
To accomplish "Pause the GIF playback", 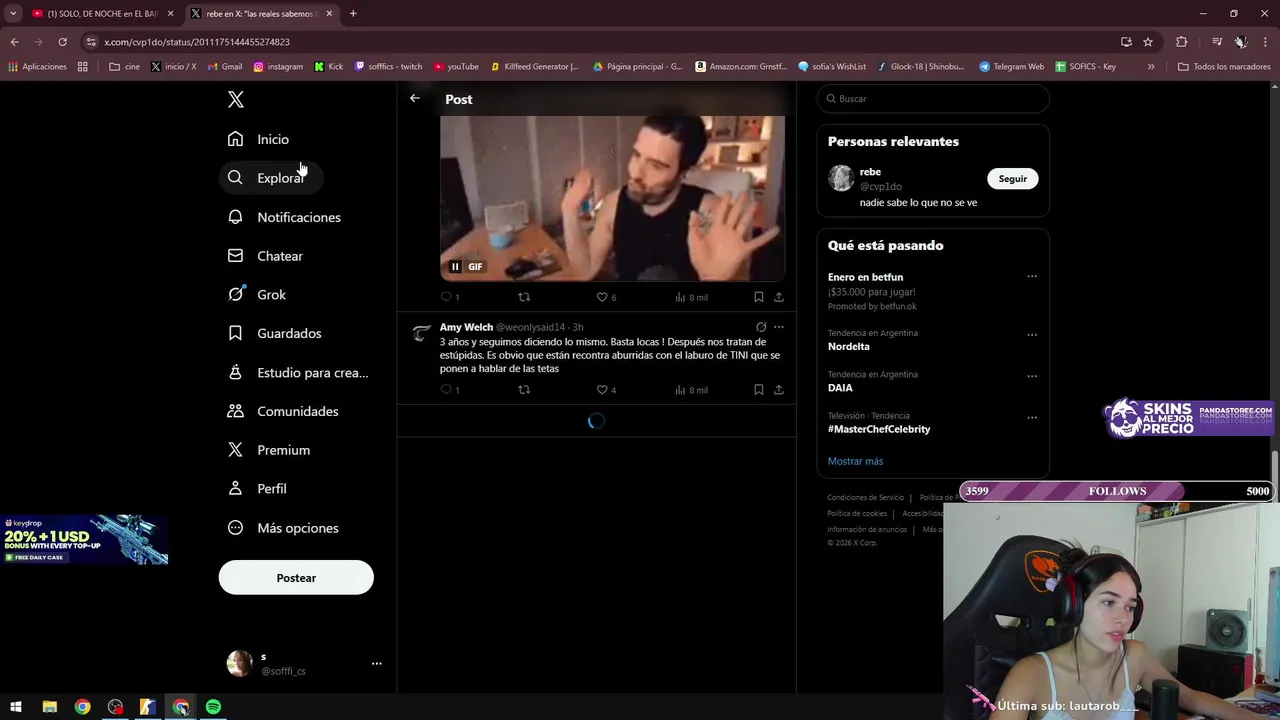I will tap(455, 267).
